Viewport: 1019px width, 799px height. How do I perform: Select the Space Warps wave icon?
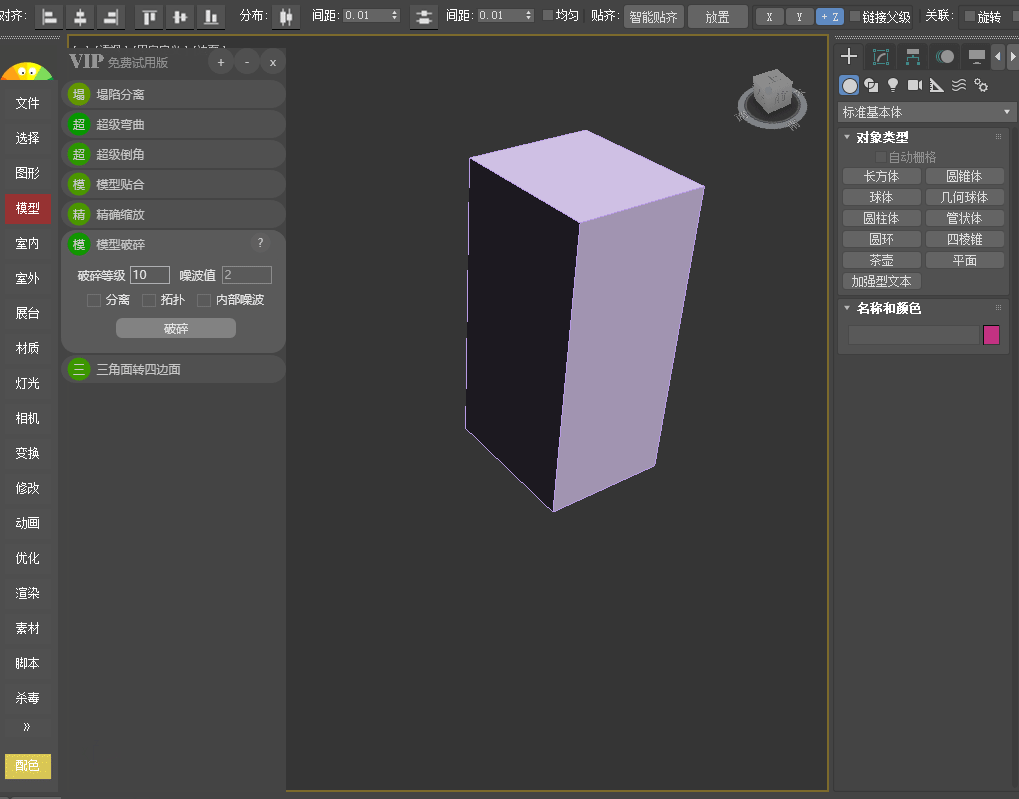pyautogui.click(x=958, y=85)
